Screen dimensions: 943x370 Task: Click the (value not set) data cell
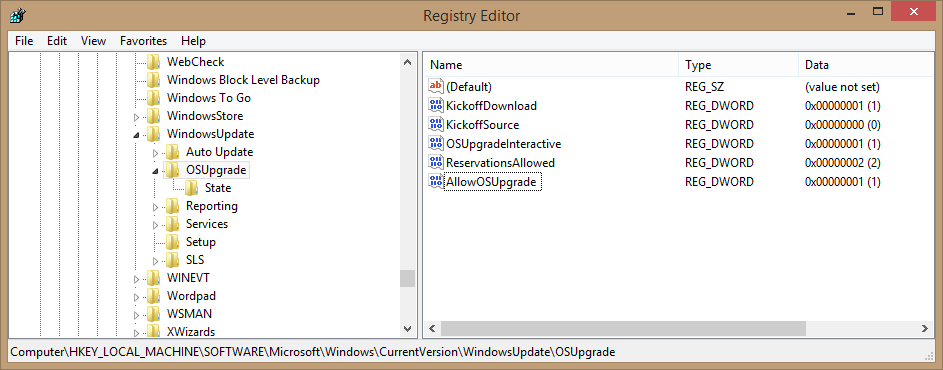tap(842, 87)
